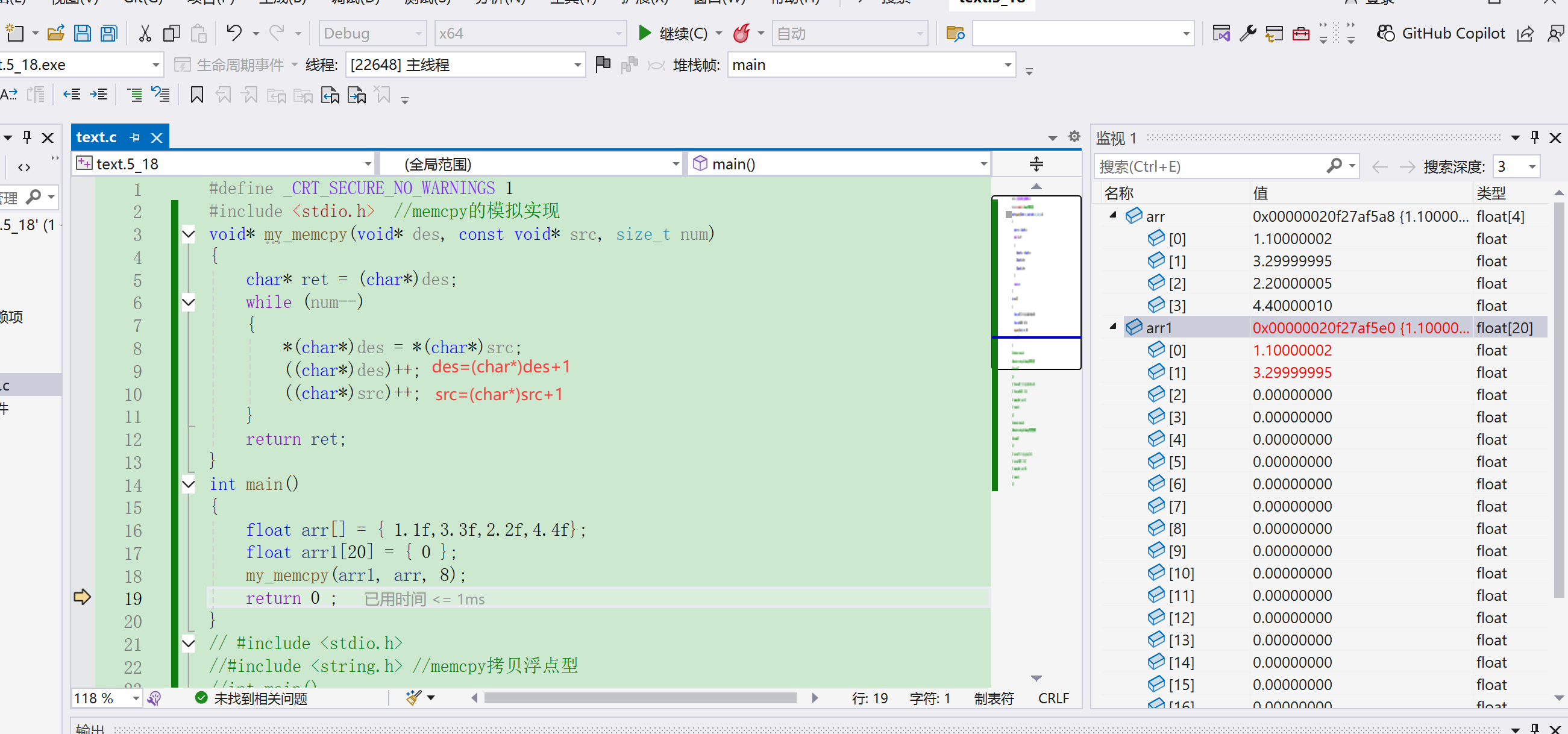The width and height of the screenshot is (1568, 734).
Task: Pin the Watch 1 panel
Action: (x=1534, y=137)
